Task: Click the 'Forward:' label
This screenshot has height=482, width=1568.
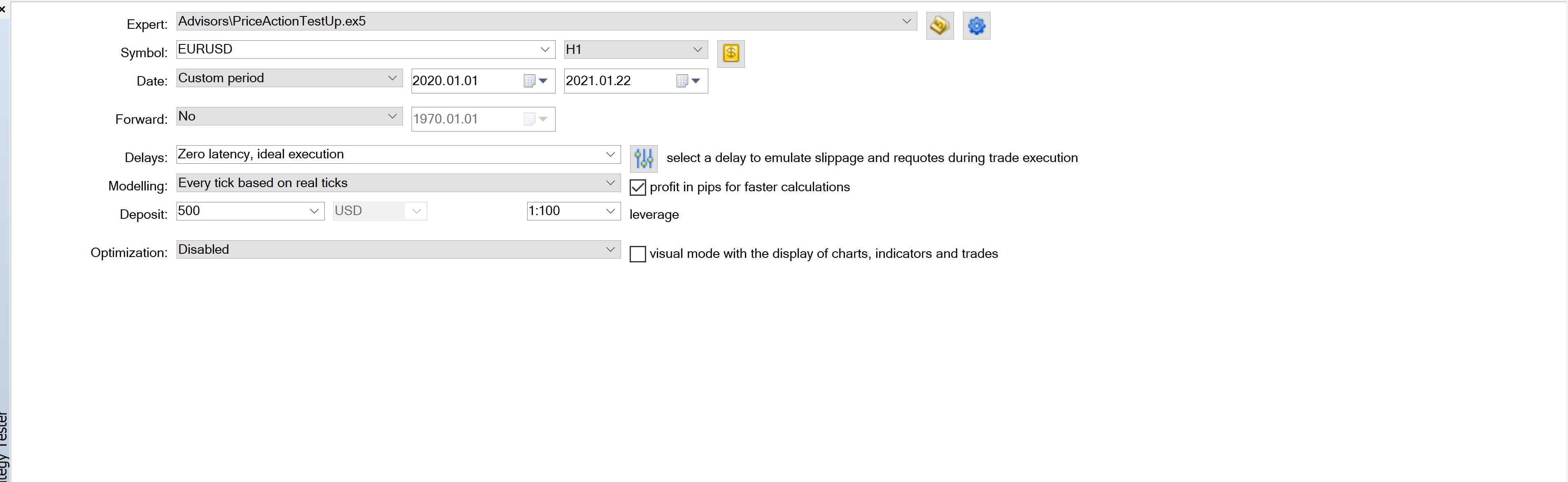Action: [x=141, y=119]
